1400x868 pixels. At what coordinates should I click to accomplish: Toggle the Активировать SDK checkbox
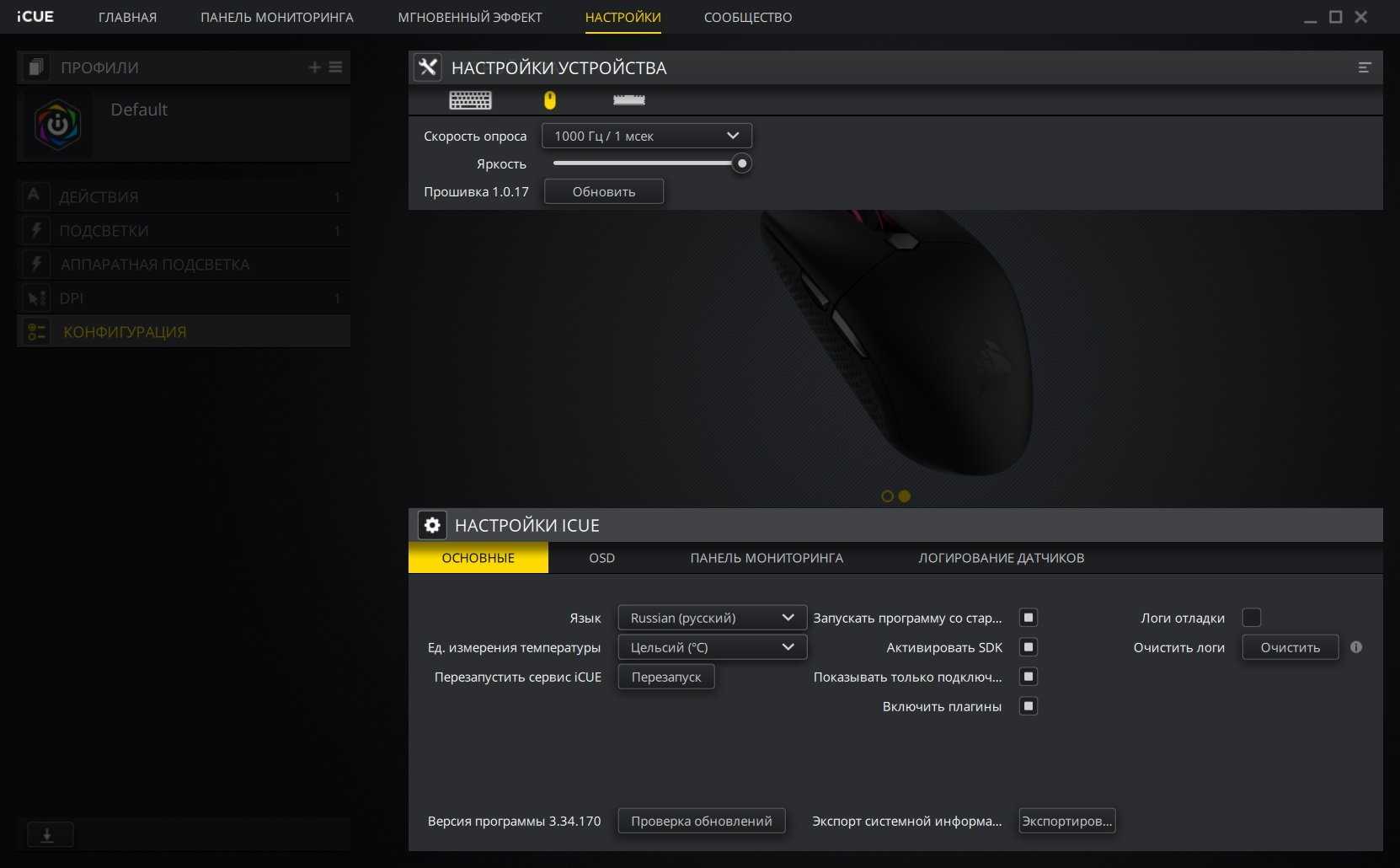click(x=1028, y=647)
